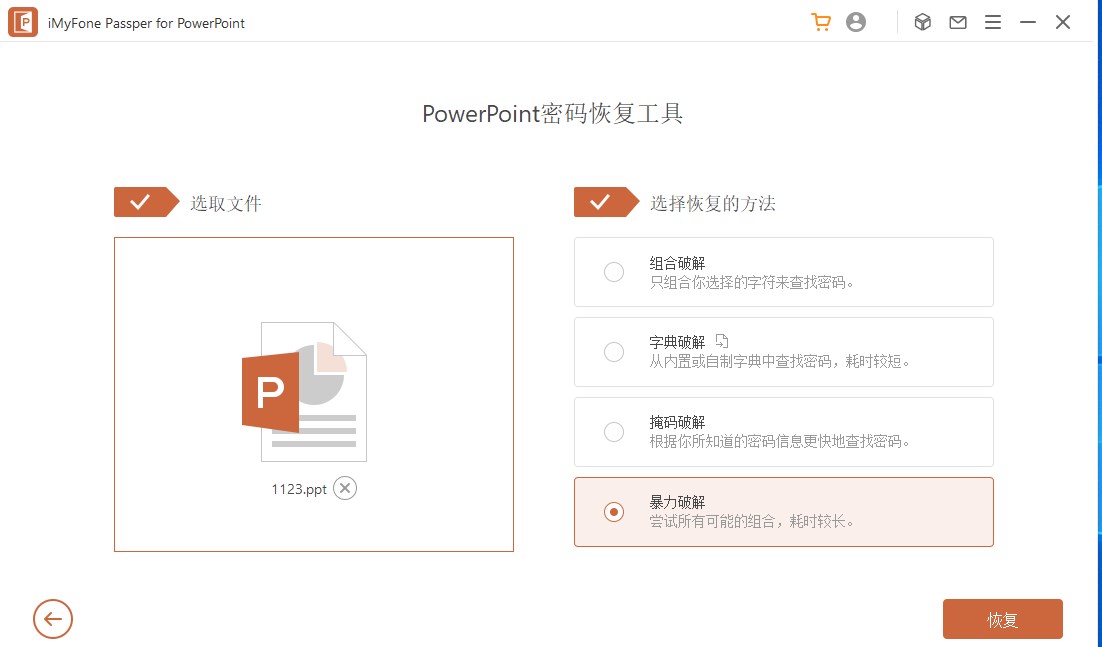Select the 字典破解 recovery method

click(x=614, y=352)
